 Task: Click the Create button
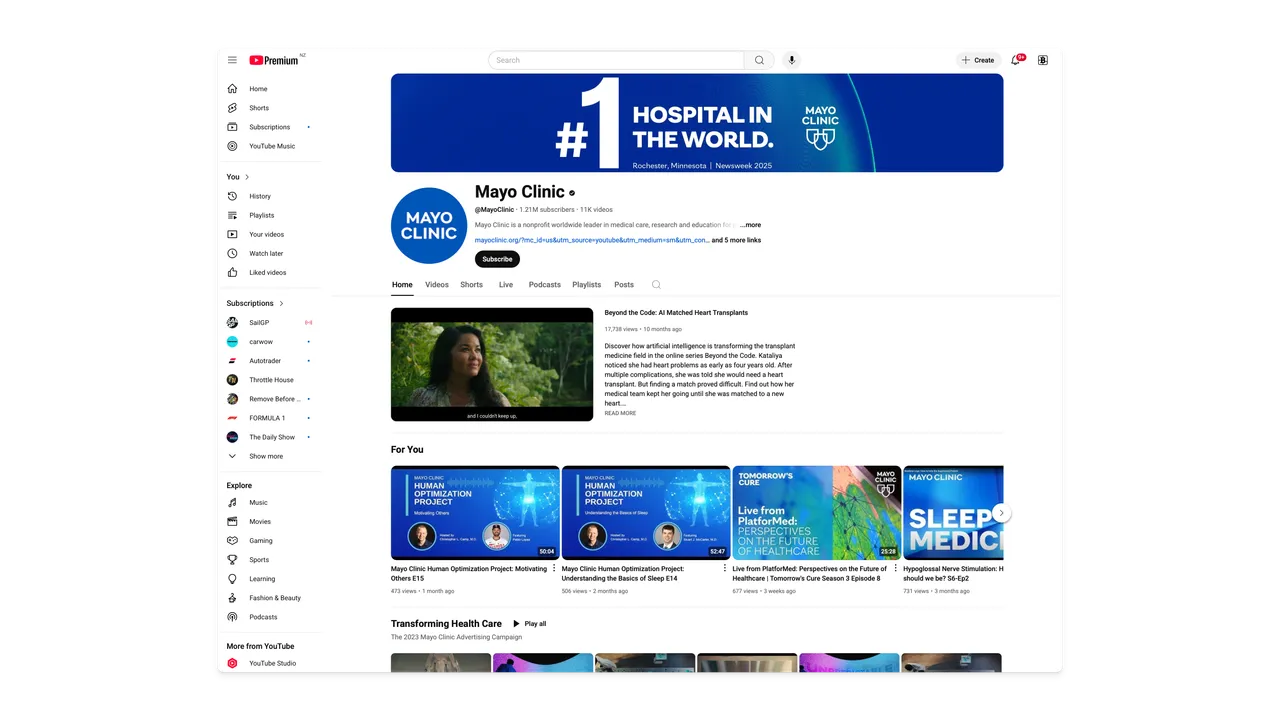click(x=978, y=60)
